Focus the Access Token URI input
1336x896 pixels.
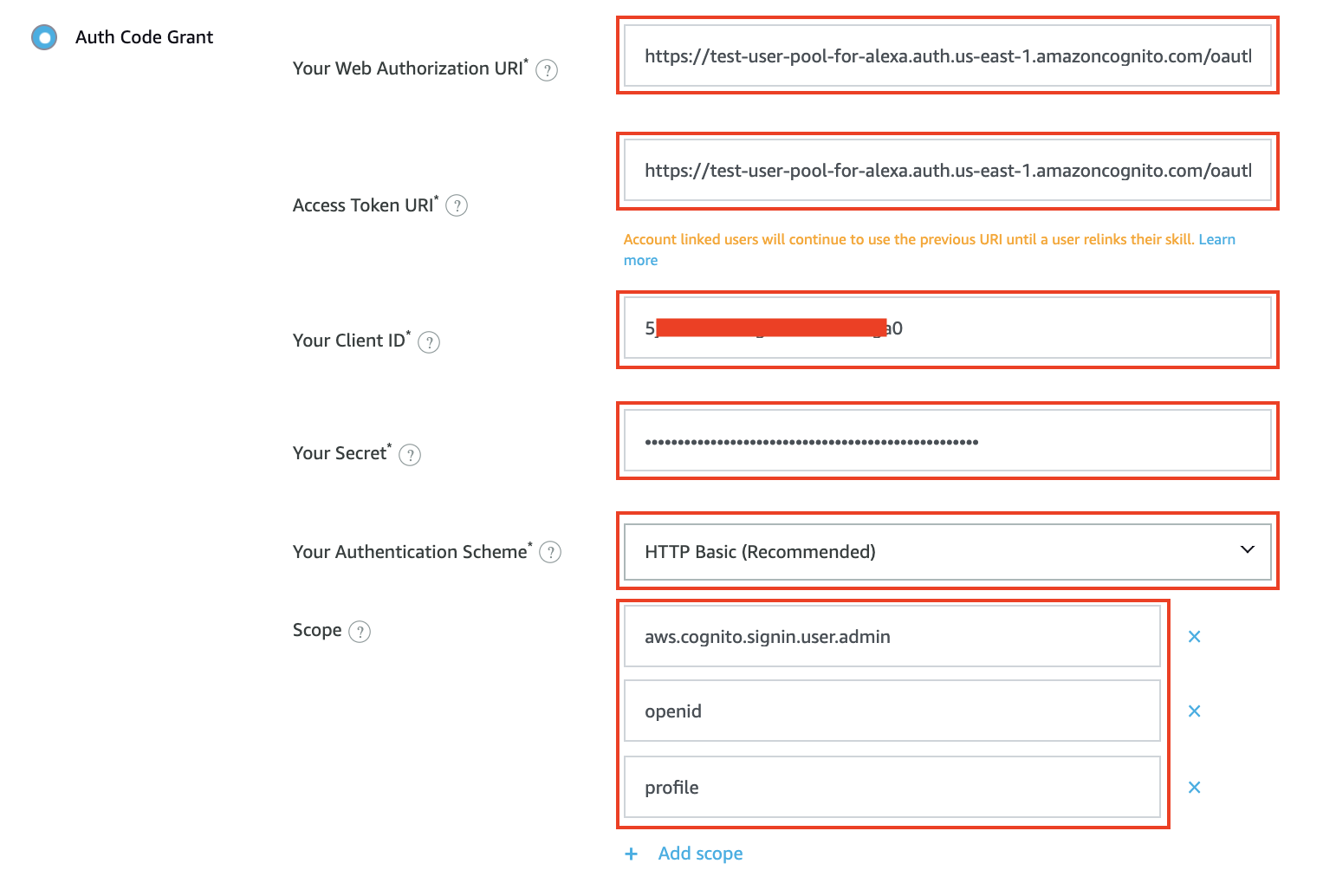[947, 171]
